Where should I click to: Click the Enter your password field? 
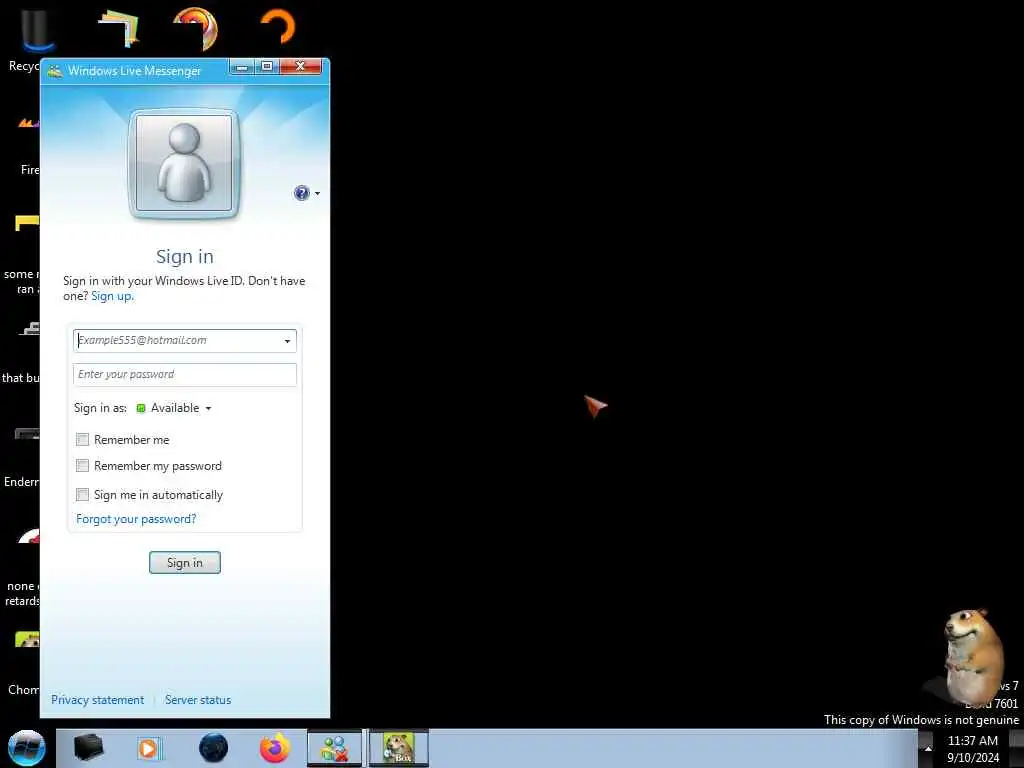[x=185, y=375]
